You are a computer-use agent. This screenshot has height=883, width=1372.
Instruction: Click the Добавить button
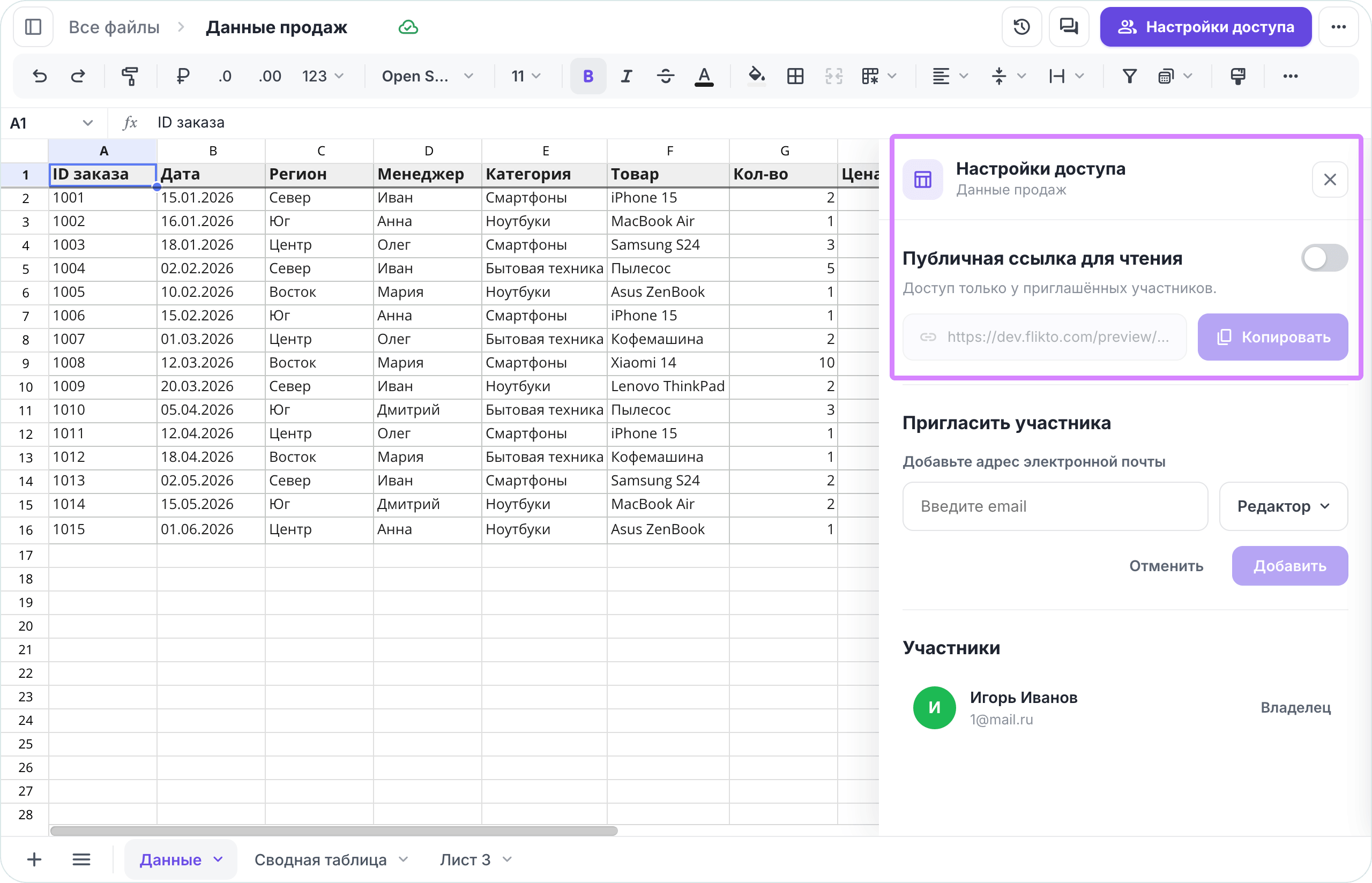[1289, 566]
